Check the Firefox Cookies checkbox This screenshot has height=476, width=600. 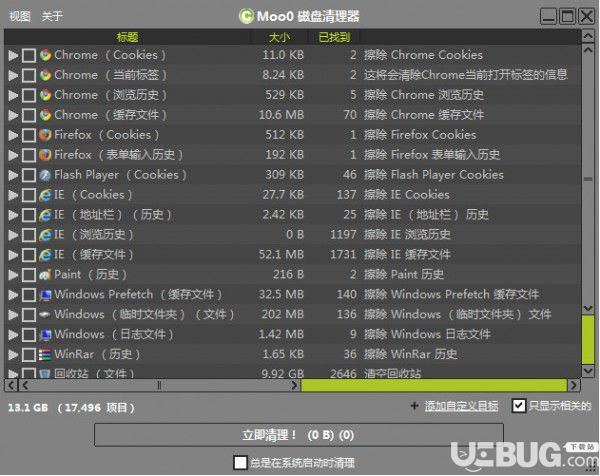(29, 135)
